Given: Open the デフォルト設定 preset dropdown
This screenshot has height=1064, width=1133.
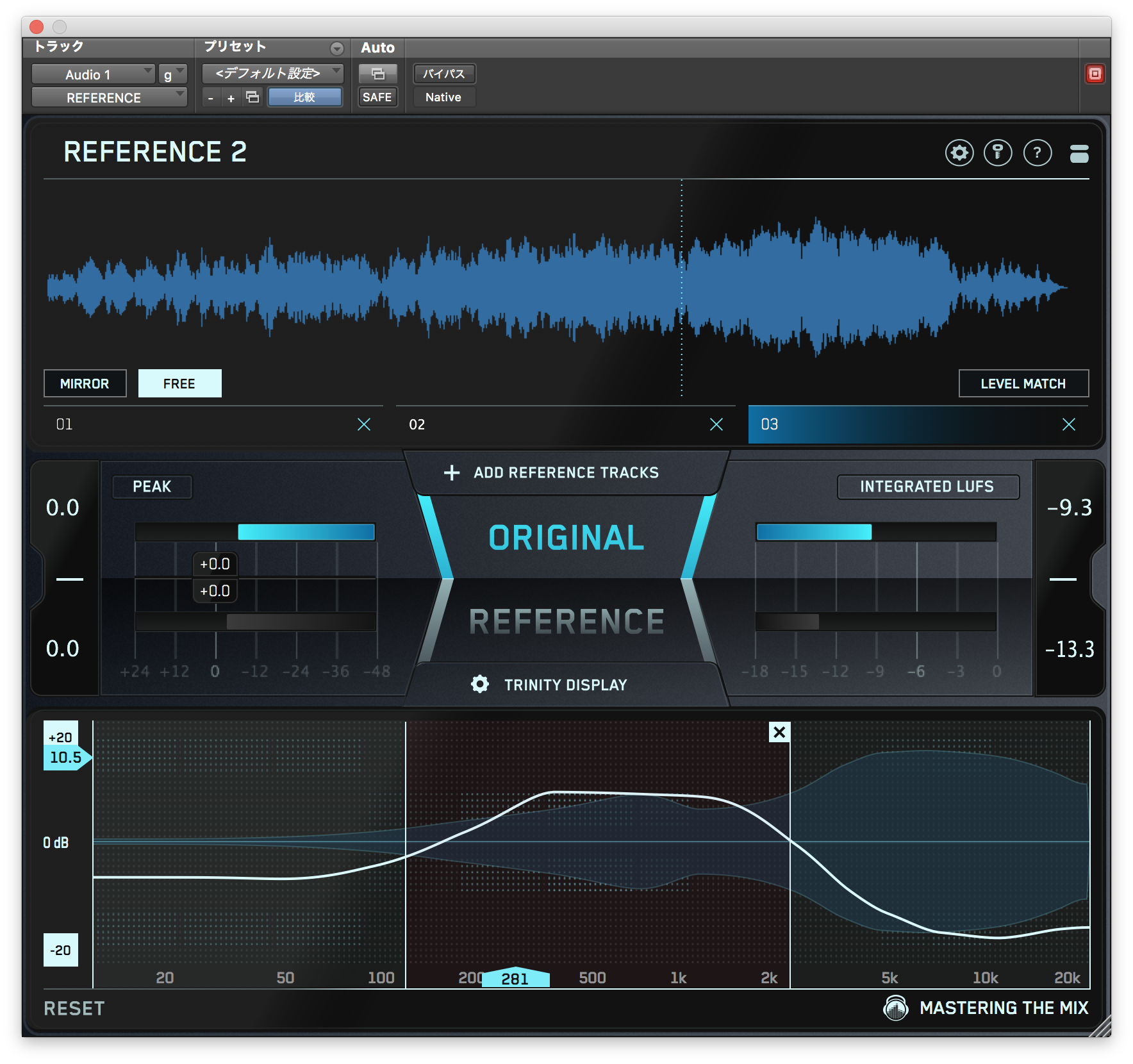Looking at the screenshot, I should [x=272, y=73].
